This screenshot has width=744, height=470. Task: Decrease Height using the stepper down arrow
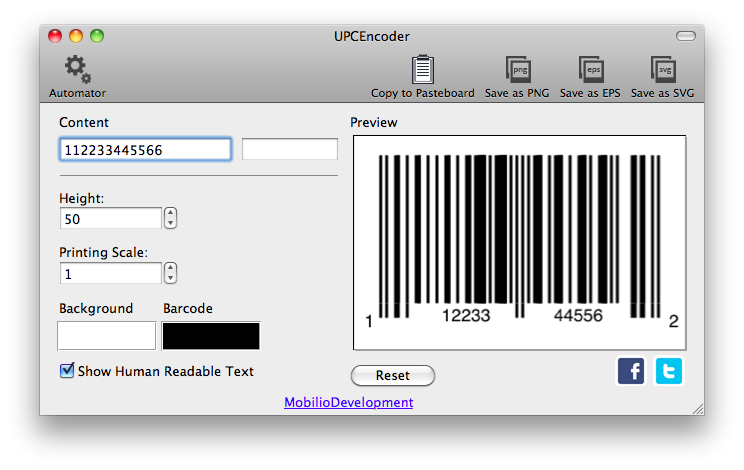[170, 223]
